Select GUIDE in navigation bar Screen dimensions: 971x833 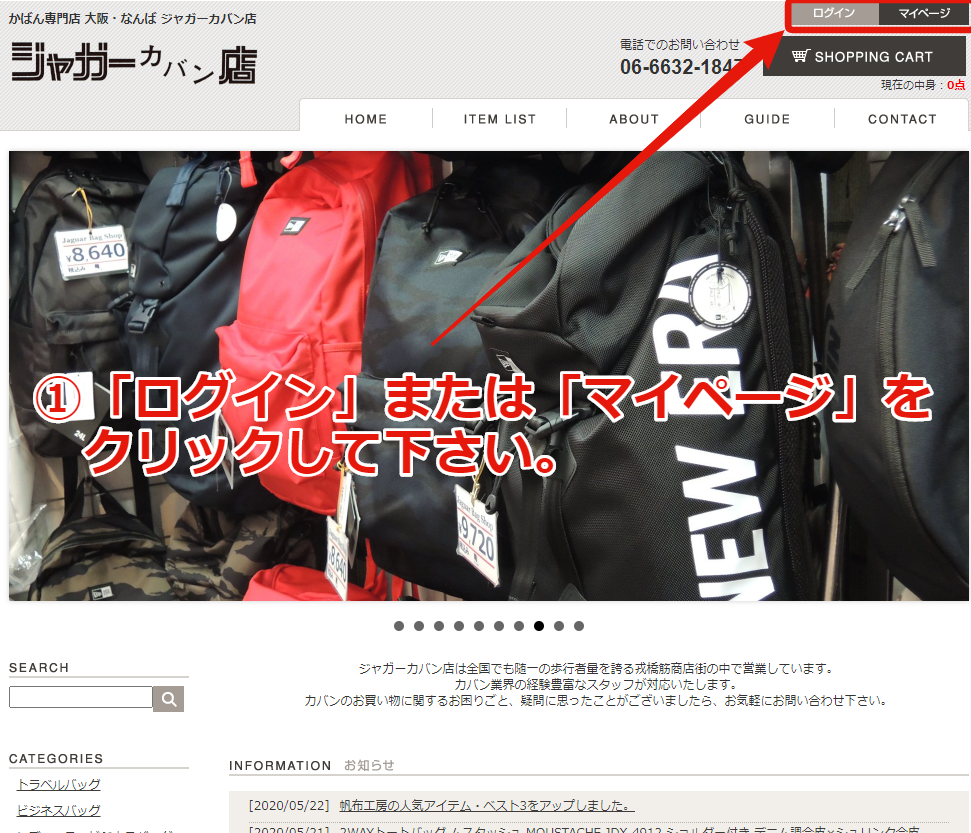pos(767,119)
